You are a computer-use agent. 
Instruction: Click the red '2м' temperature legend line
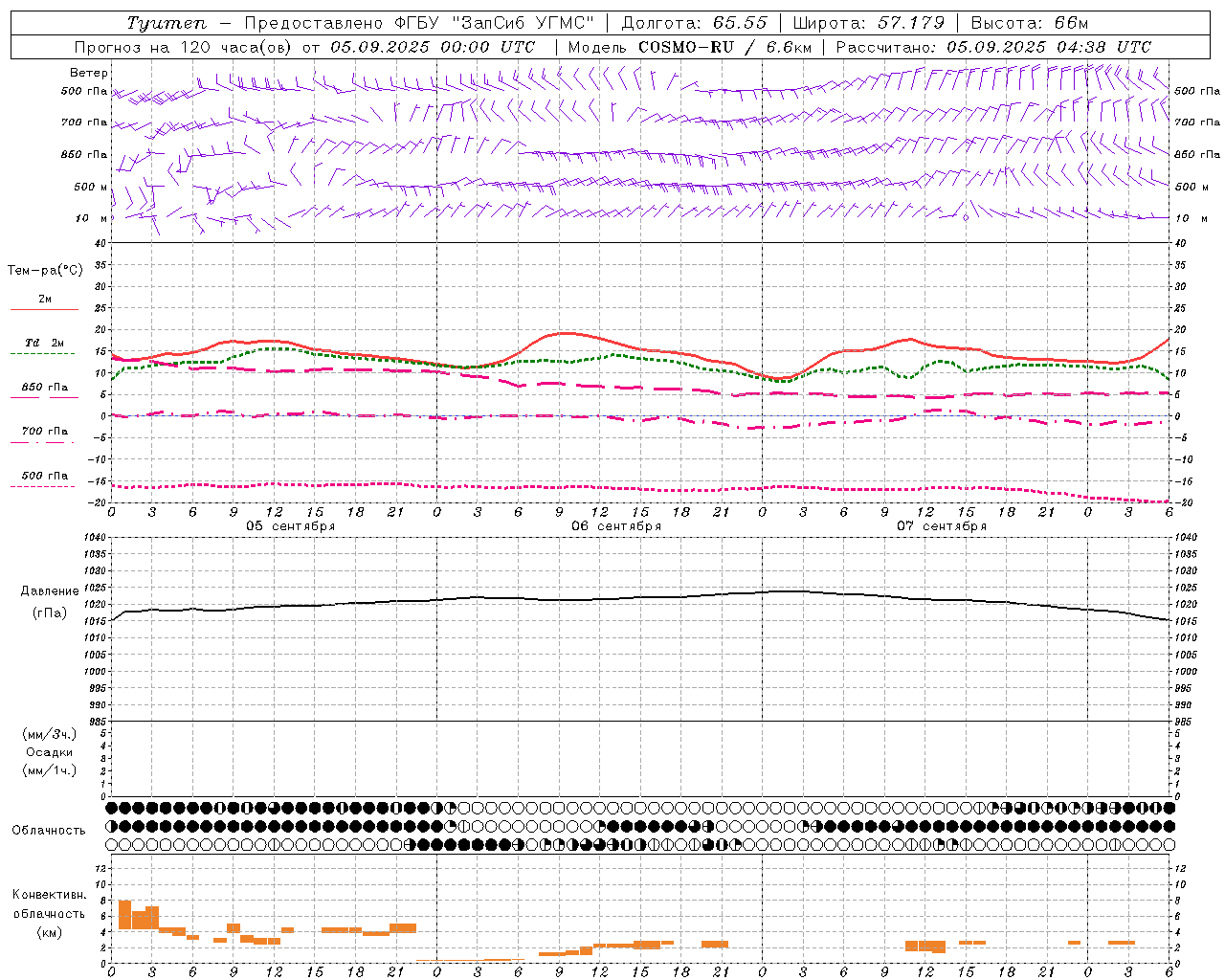point(44,309)
